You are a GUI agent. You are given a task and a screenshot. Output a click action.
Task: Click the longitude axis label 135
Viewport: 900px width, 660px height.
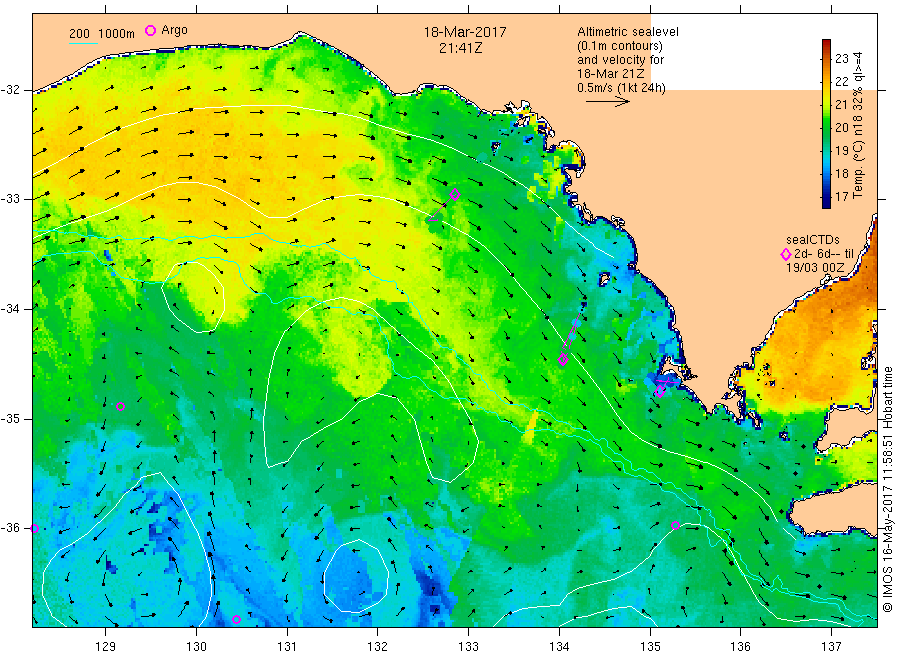[x=650, y=647]
